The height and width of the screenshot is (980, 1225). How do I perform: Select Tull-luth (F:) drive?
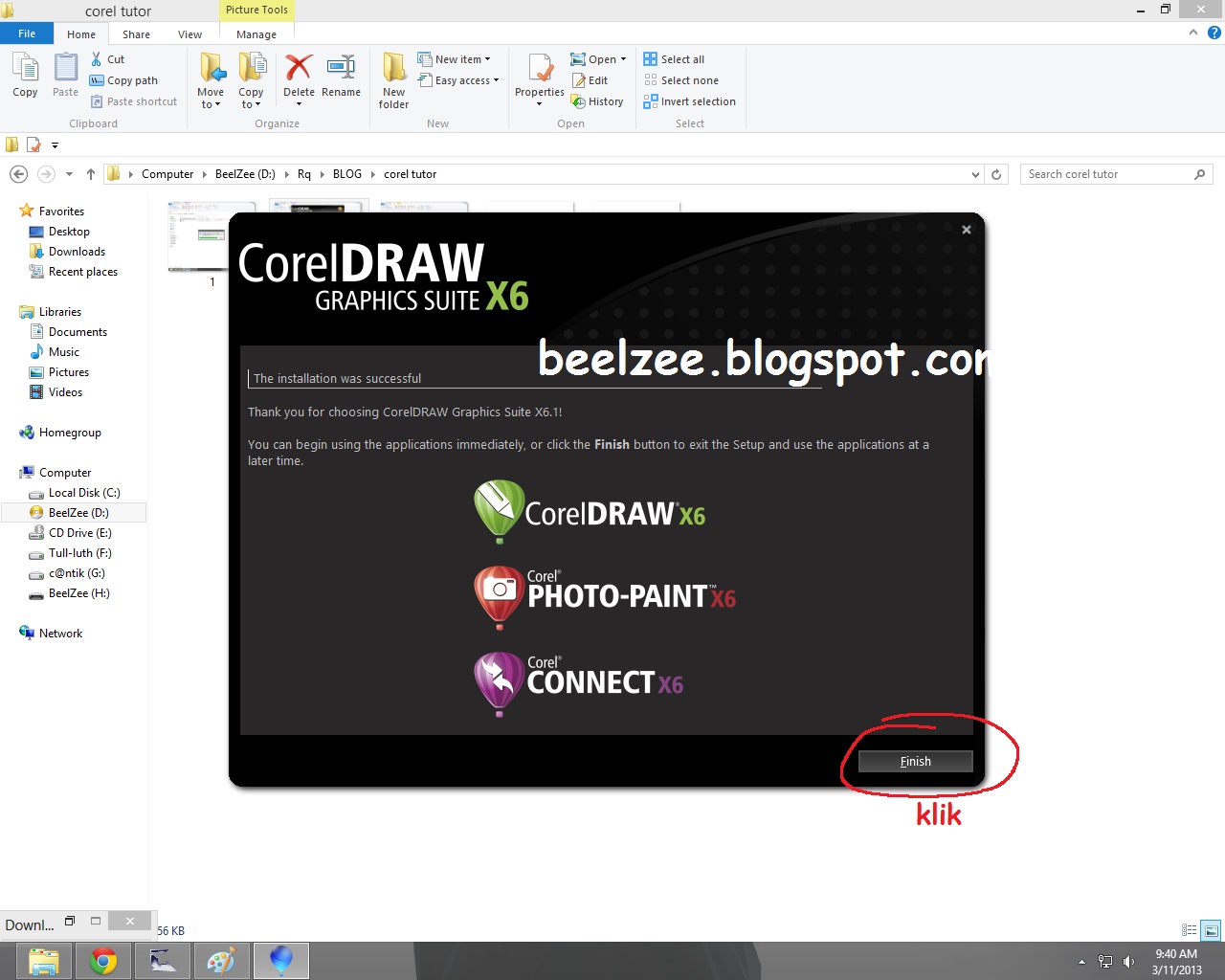point(80,553)
